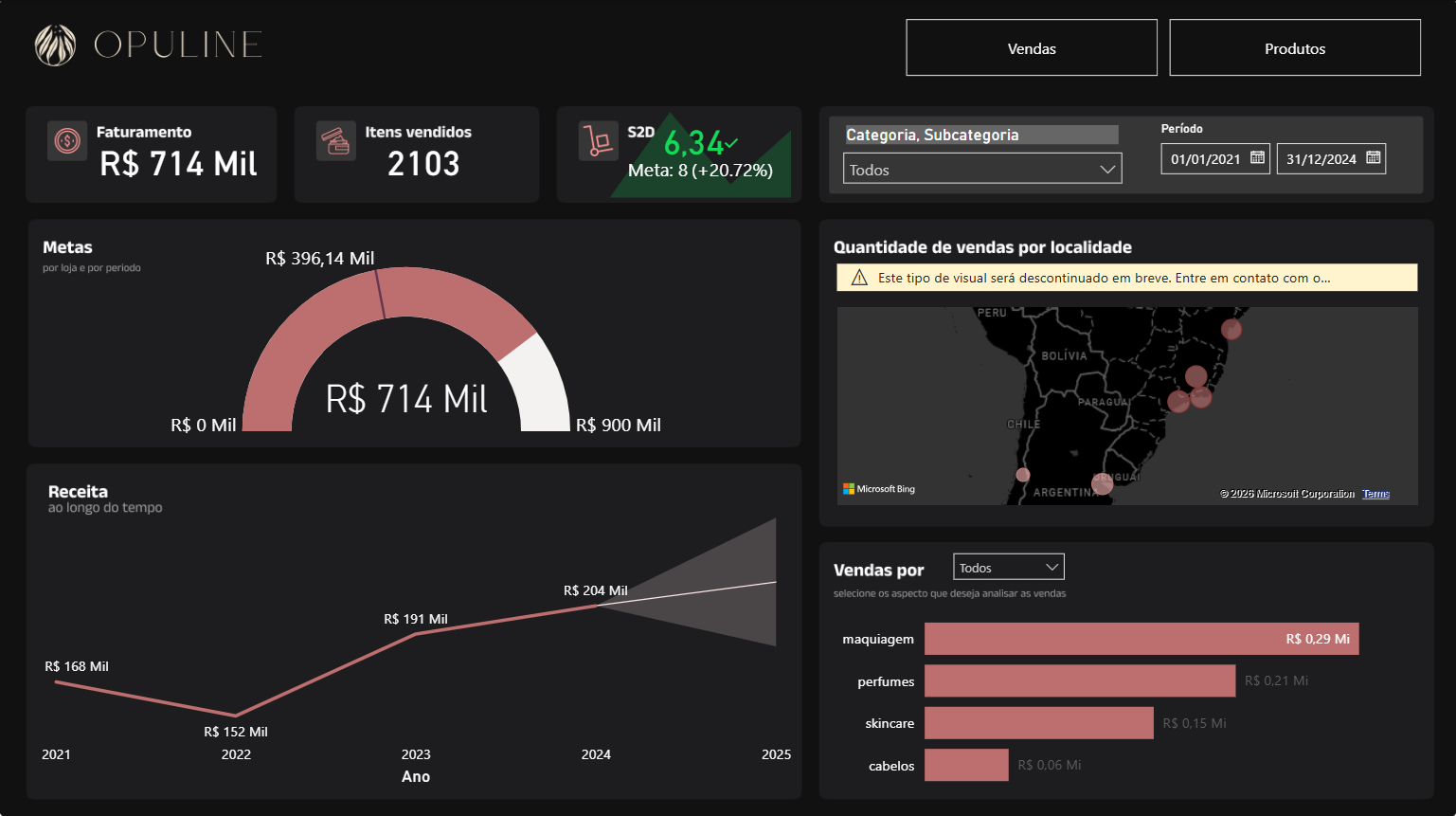Click the 2025 axis label
This screenshot has width=1456, height=816.
[x=776, y=754]
